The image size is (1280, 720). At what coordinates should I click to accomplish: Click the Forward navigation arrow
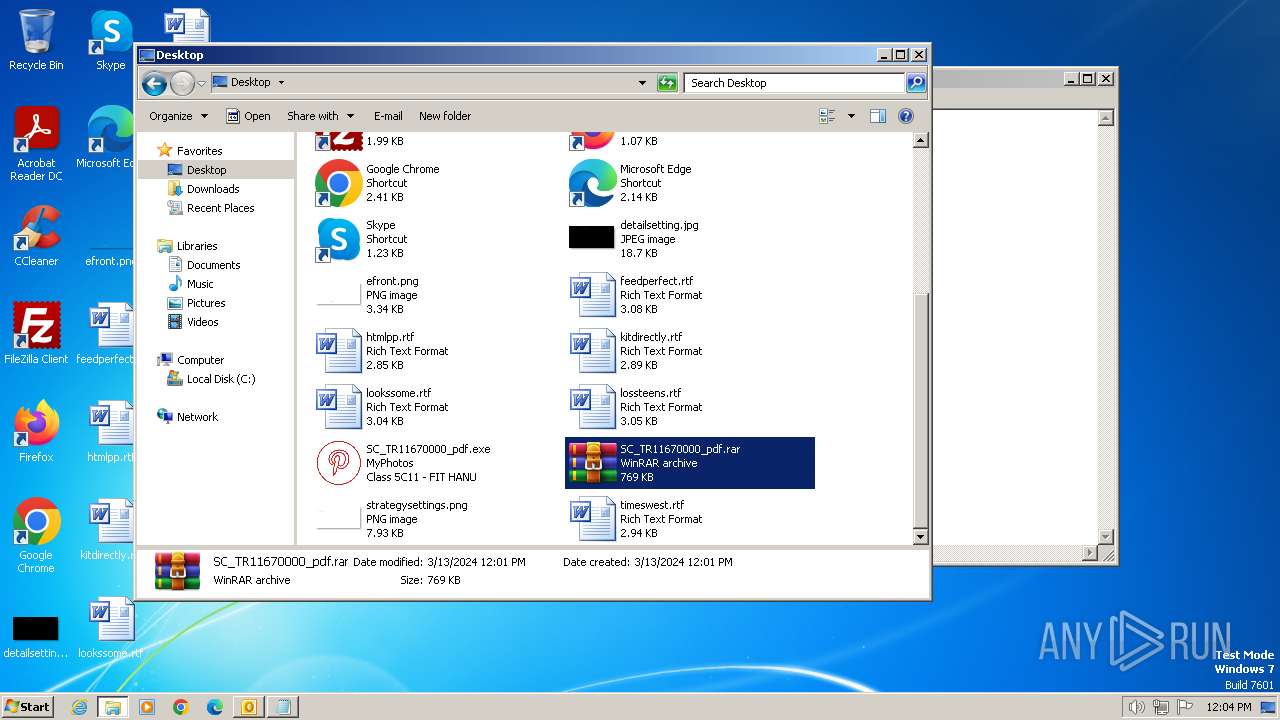pyautogui.click(x=182, y=83)
